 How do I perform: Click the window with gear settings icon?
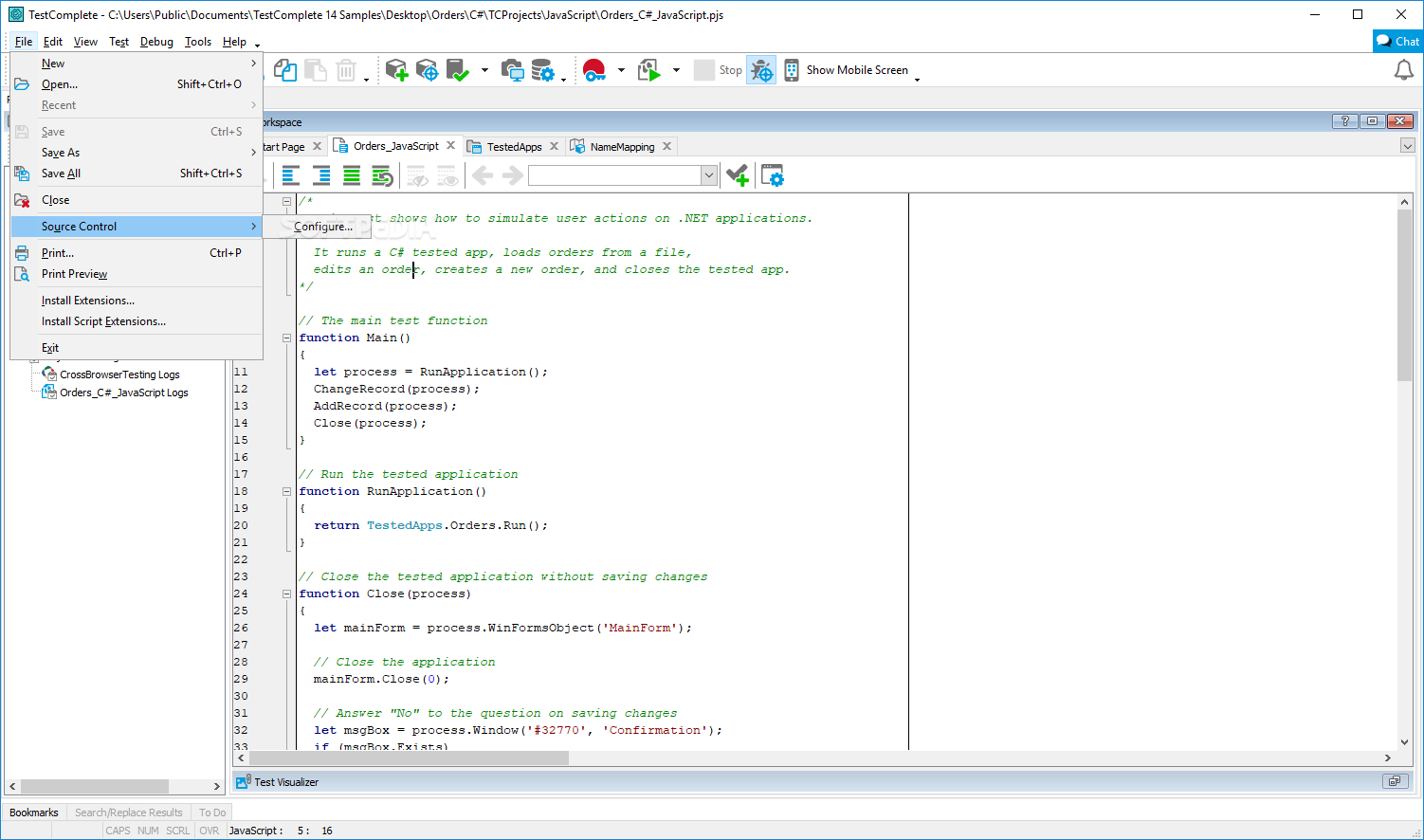click(773, 175)
